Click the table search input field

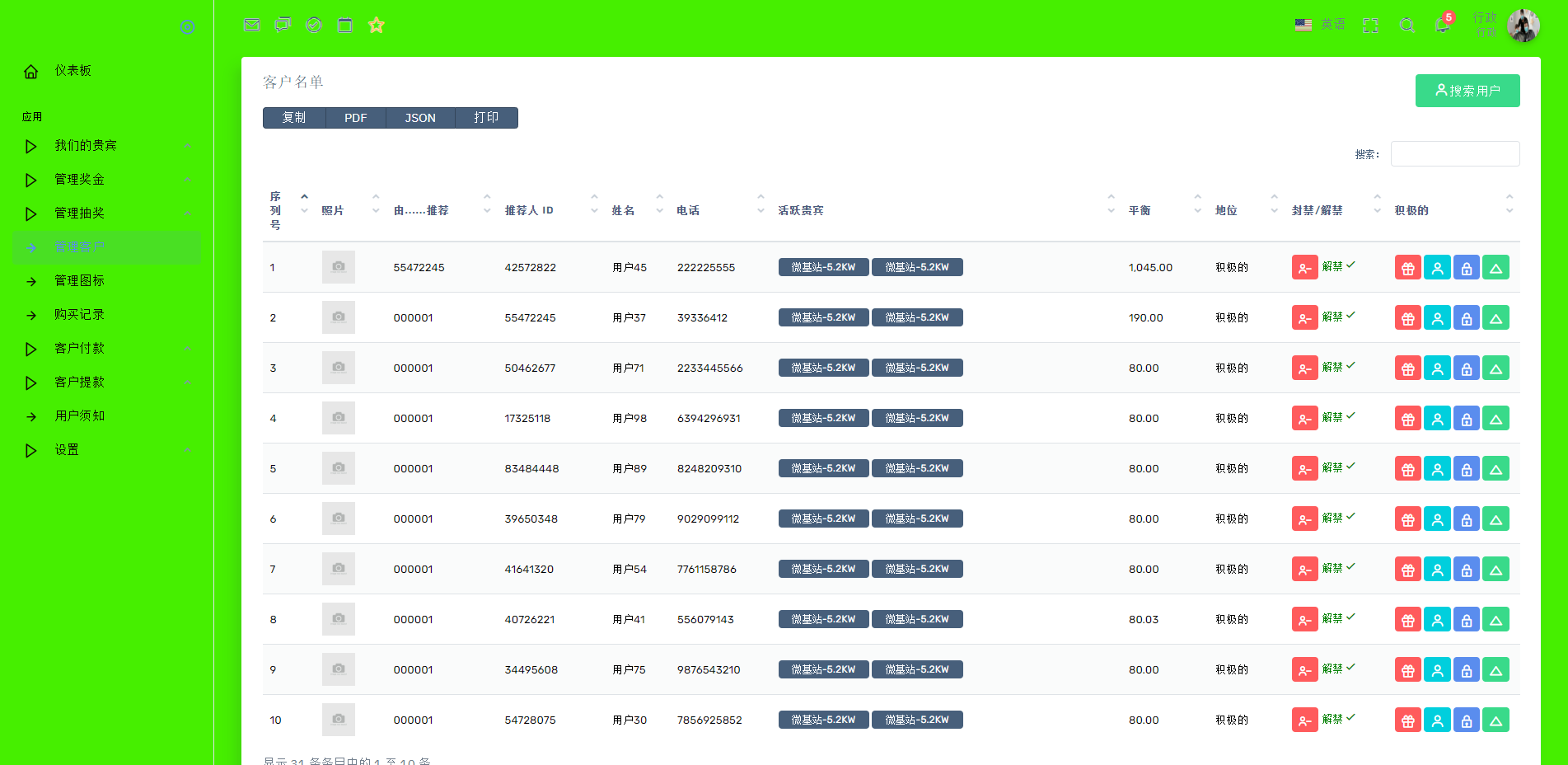point(1454,154)
